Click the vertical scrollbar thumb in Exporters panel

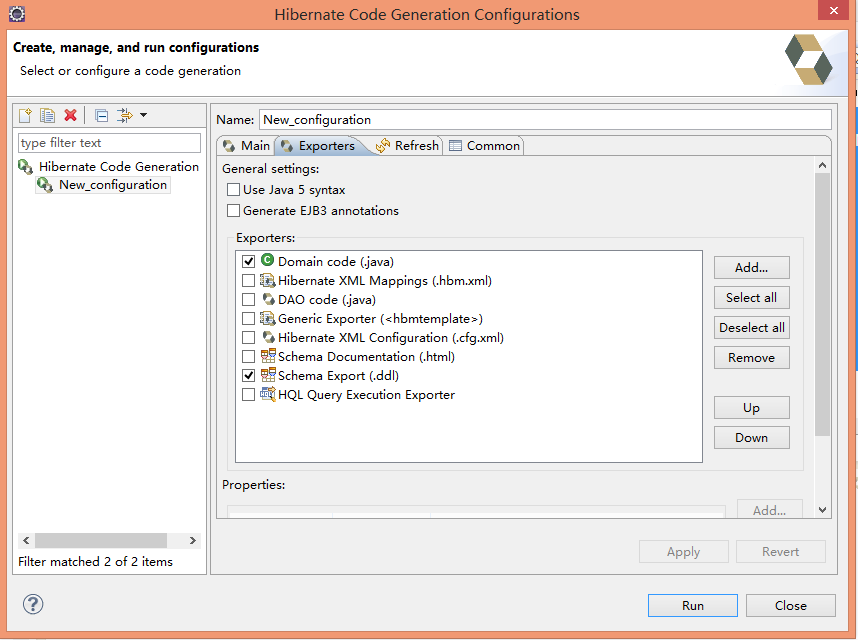(822, 304)
